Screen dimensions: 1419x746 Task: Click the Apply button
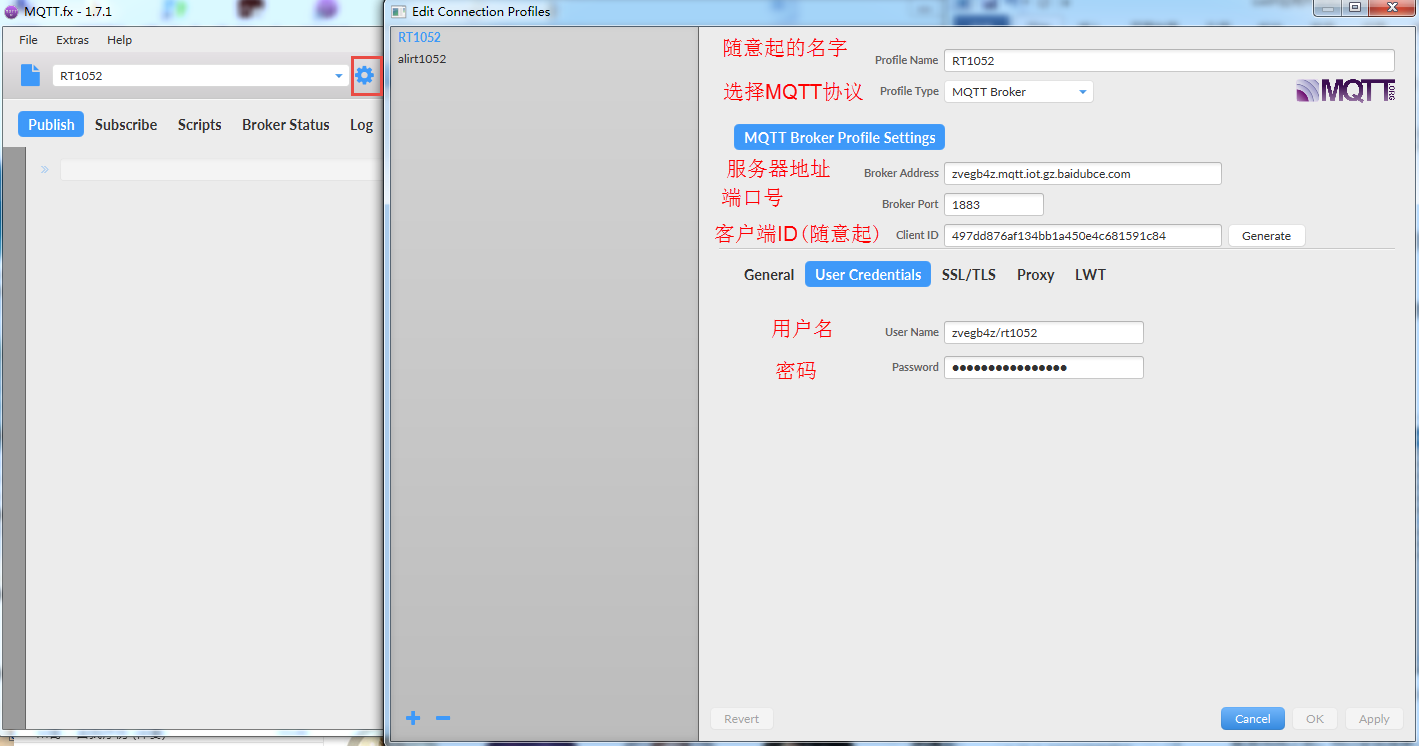pyautogui.click(x=1374, y=719)
